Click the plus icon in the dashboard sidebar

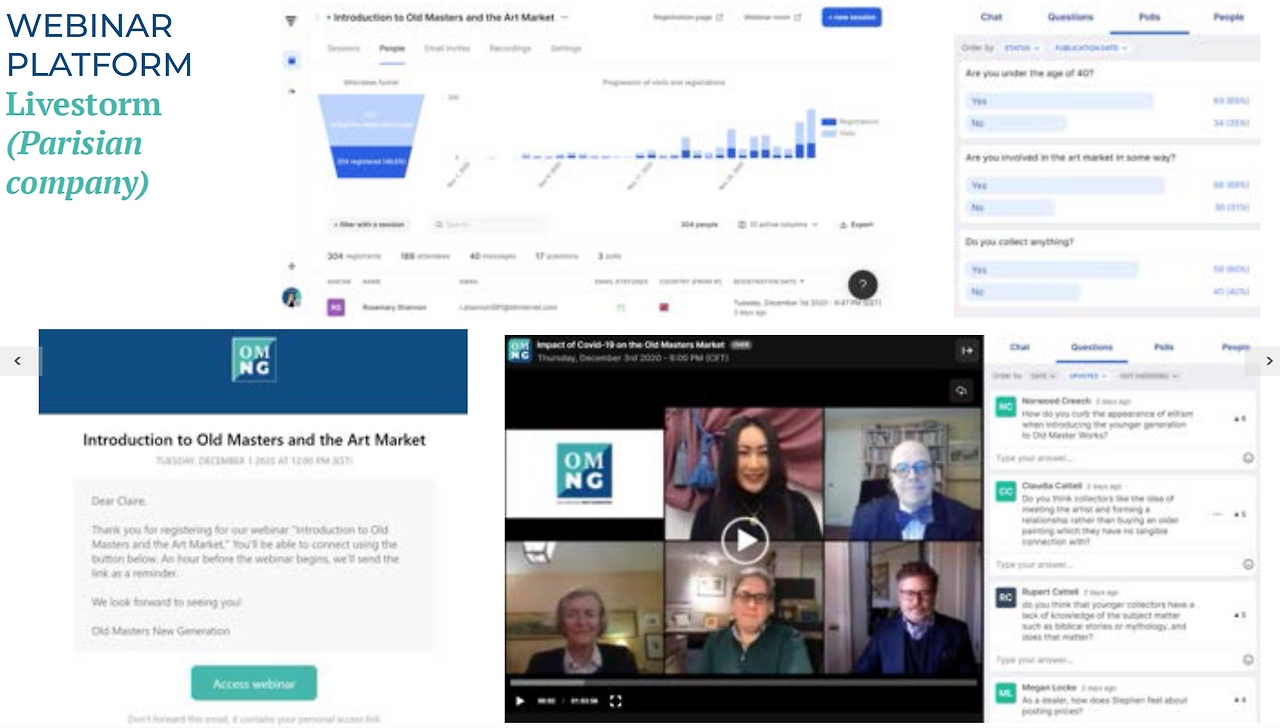[291, 266]
